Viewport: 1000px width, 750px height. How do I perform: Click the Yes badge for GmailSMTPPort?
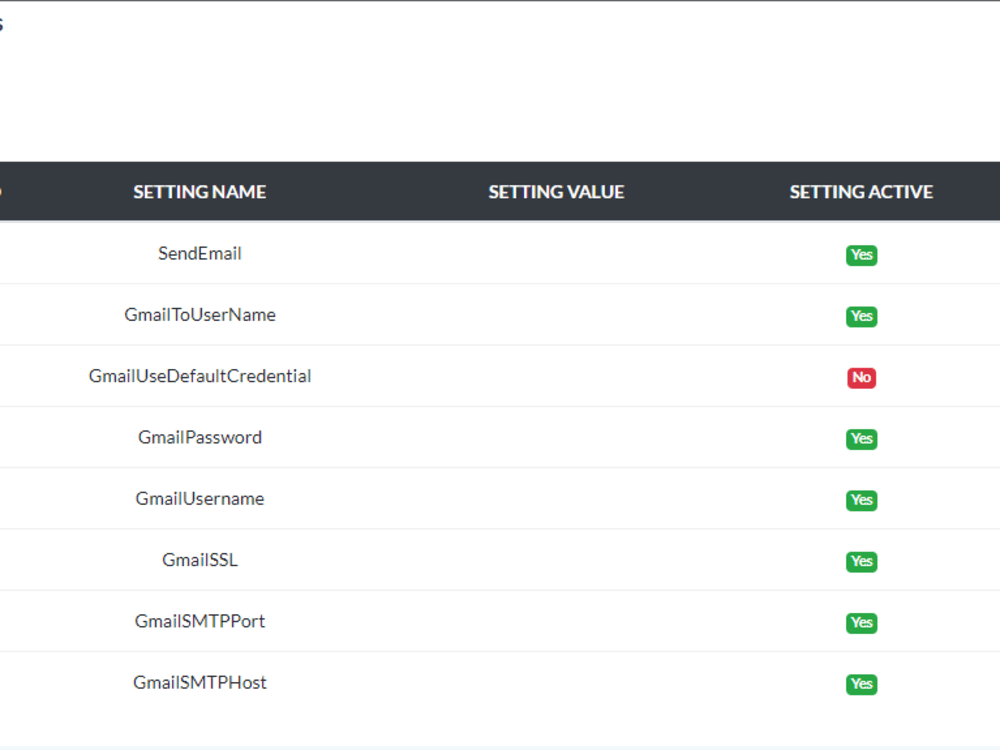pos(862,622)
